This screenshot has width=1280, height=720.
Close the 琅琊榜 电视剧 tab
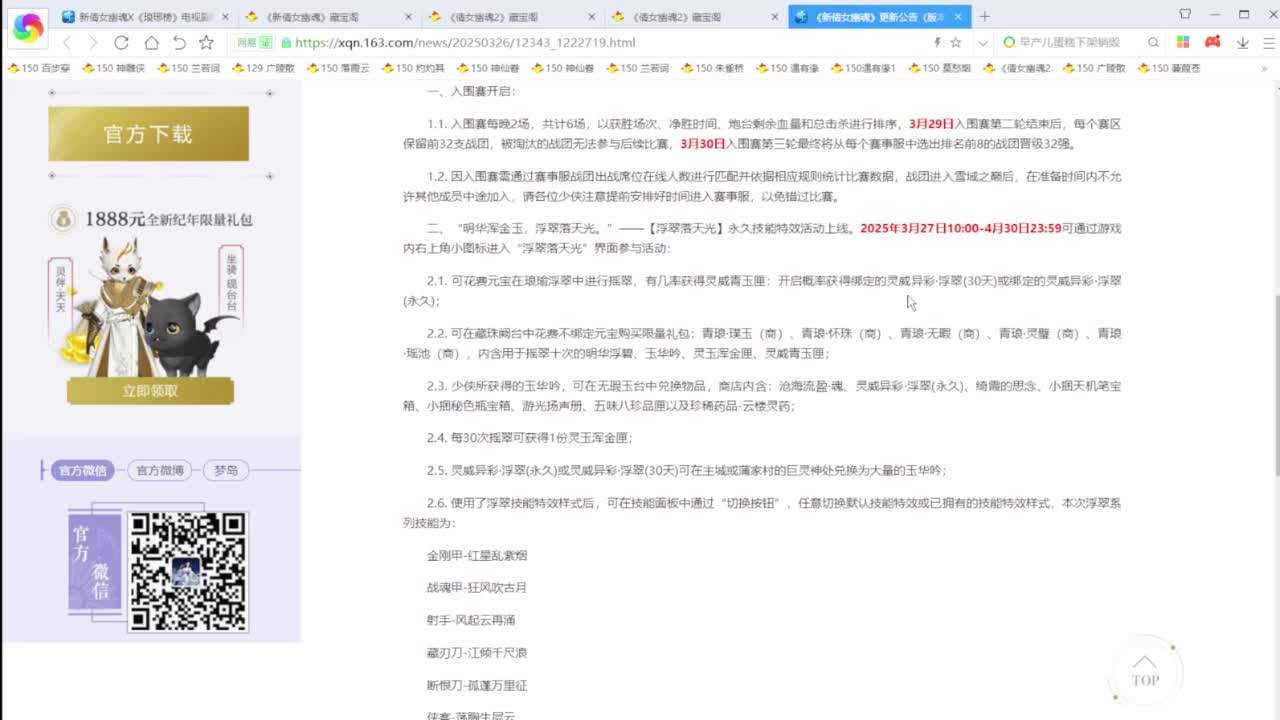pyautogui.click(x=224, y=17)
